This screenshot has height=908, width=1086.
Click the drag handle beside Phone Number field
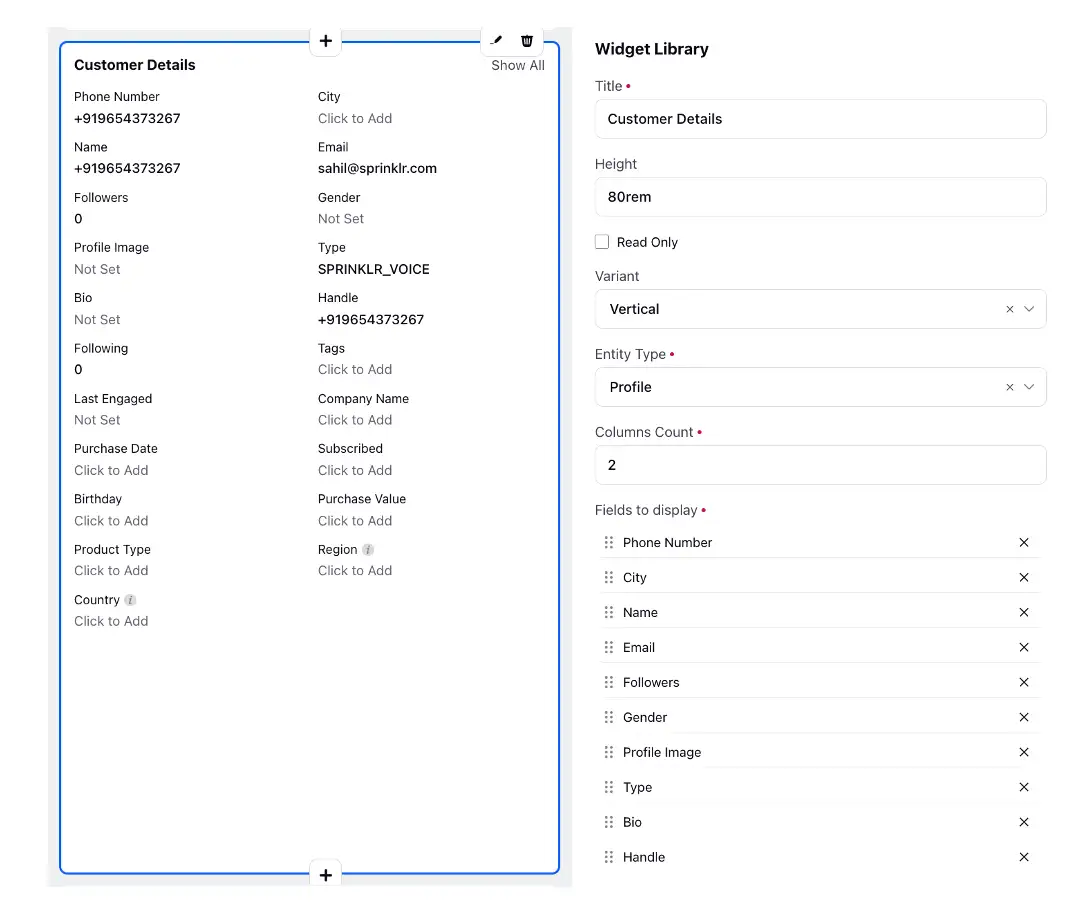pyautogui.click(x=608, y=542)
